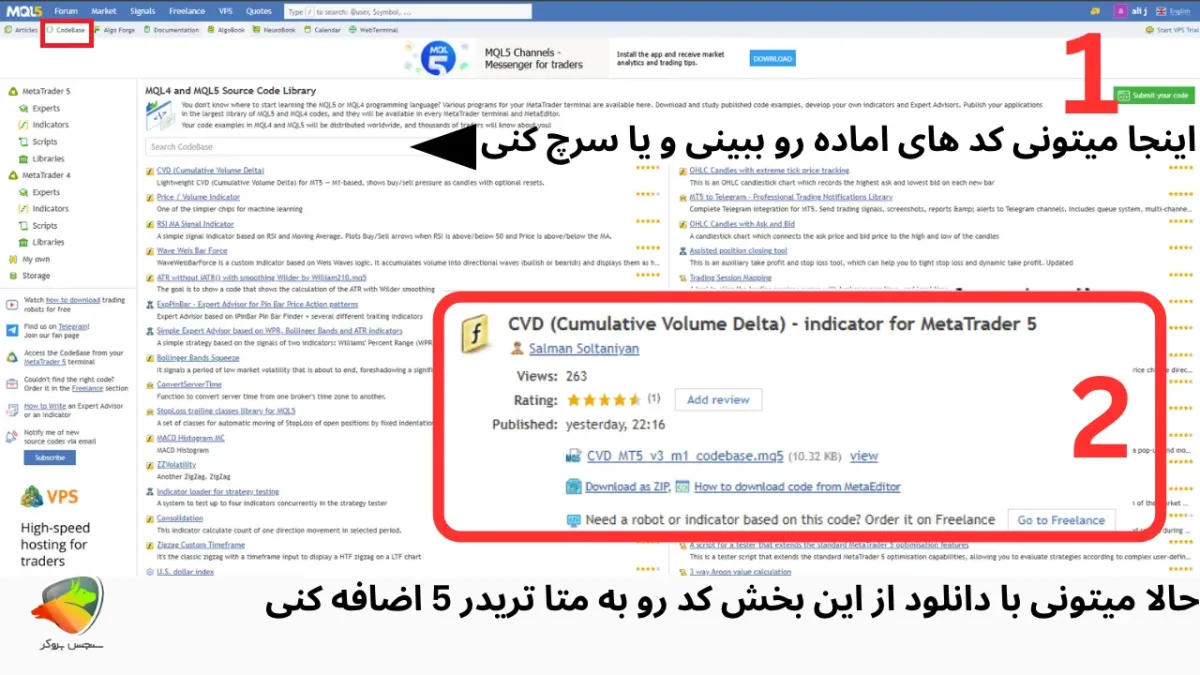Open CVD (Cumulative Volume Delta) code link

point(211,170)
